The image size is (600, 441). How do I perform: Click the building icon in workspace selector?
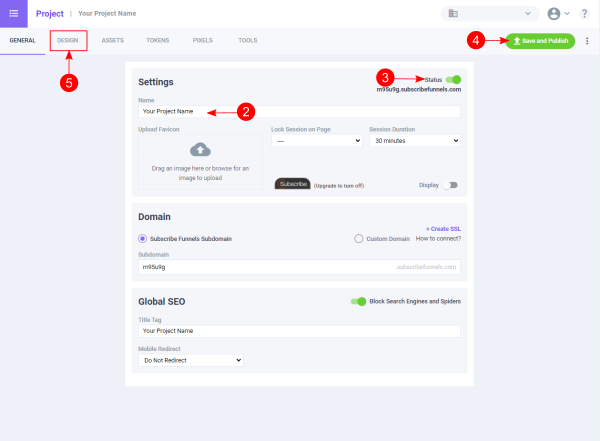coord(453,14)
